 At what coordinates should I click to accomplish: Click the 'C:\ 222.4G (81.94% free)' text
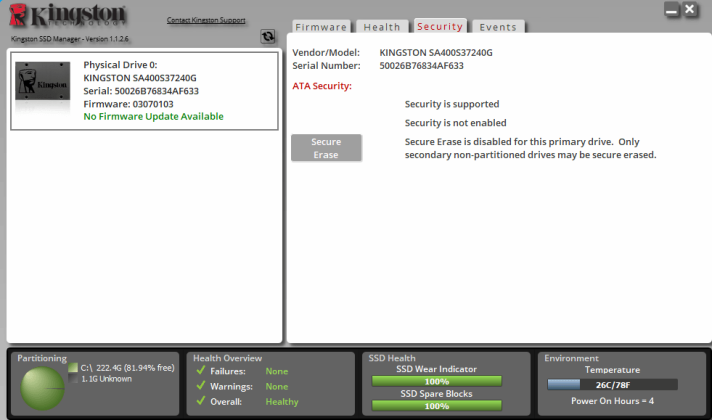(128, 368)
